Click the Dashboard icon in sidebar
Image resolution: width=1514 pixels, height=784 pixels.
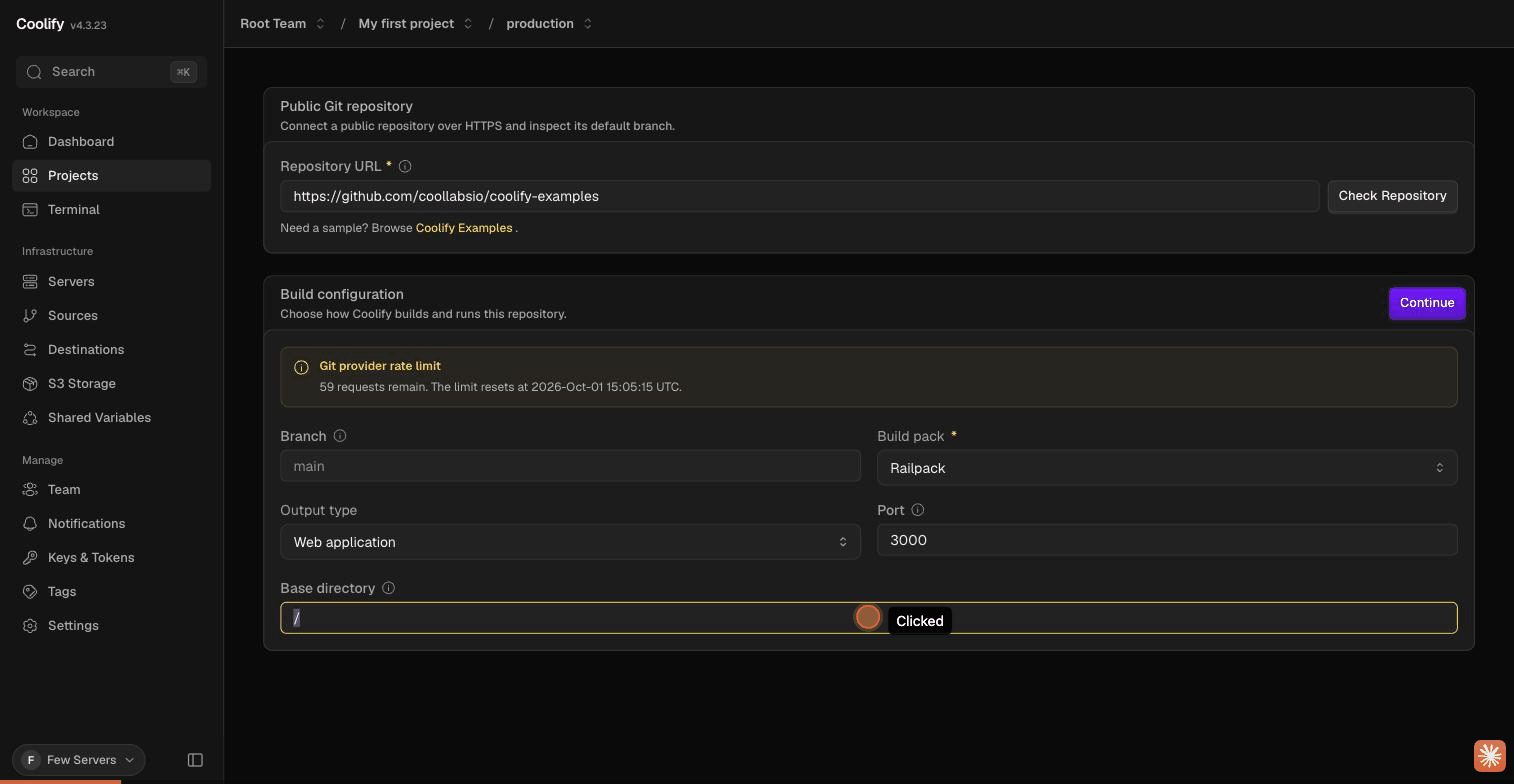pyautogui.click(x=31, y=142)
